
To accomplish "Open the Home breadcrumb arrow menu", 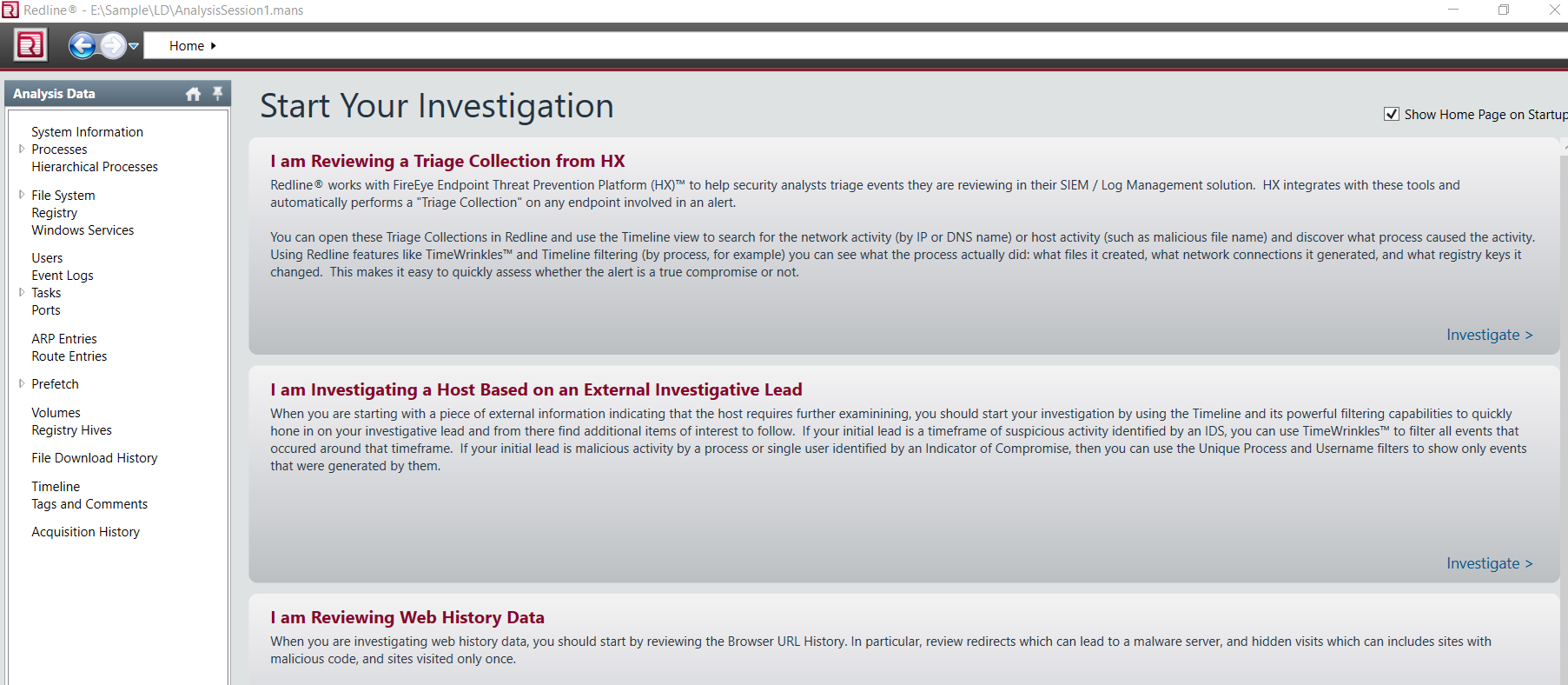I will (x=214, y=46).
